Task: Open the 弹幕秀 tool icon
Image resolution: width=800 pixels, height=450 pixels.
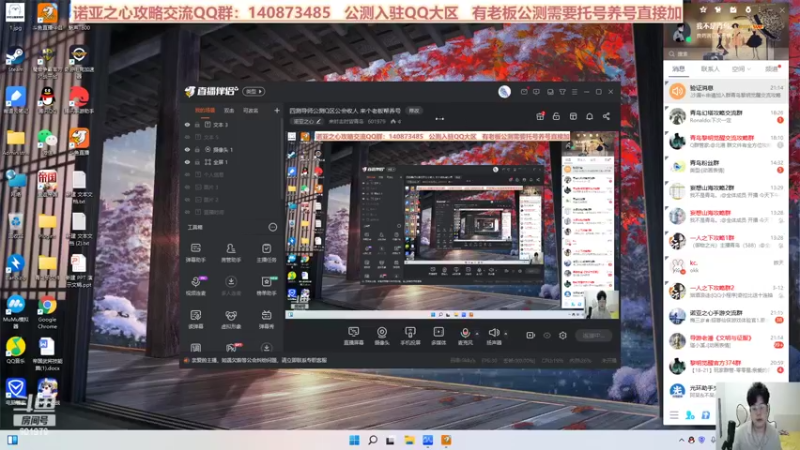Action: [x=266, y=319]
